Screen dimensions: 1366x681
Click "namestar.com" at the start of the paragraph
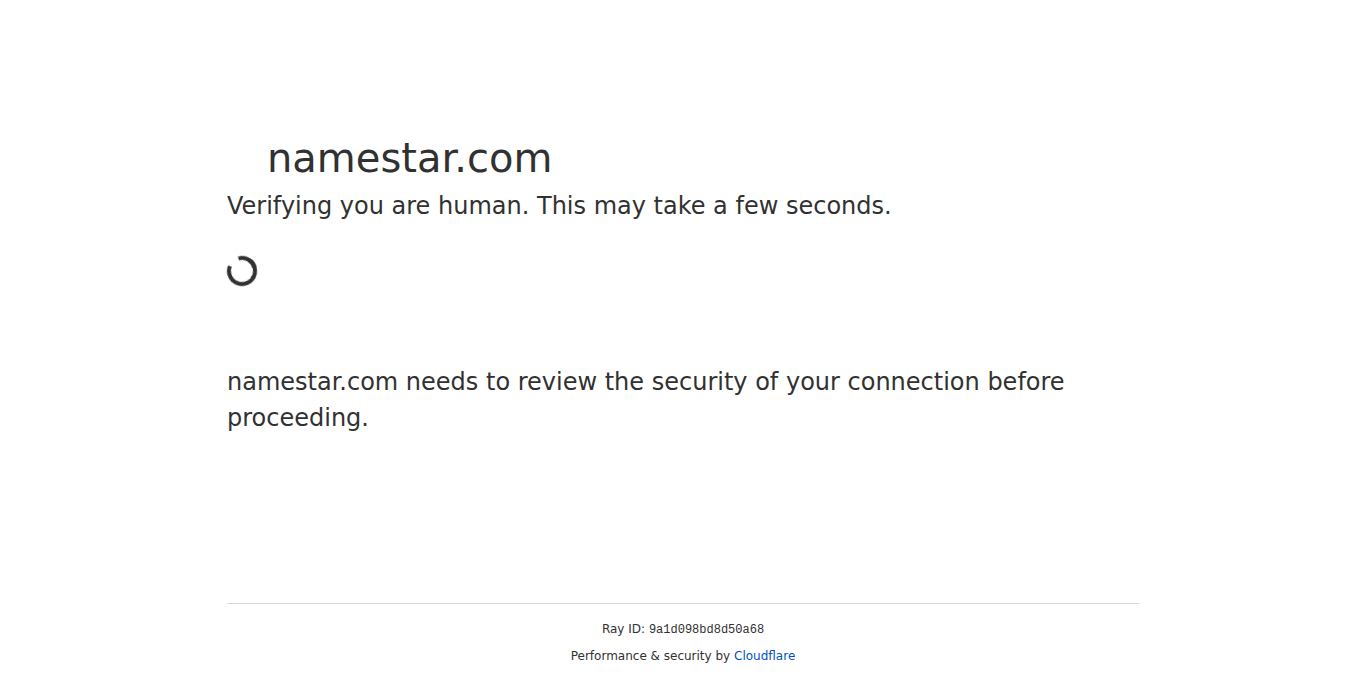tap(312, 382)
